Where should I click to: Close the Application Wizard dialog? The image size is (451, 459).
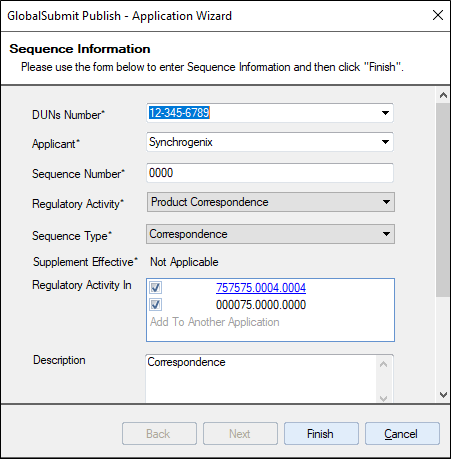point(438,15)
